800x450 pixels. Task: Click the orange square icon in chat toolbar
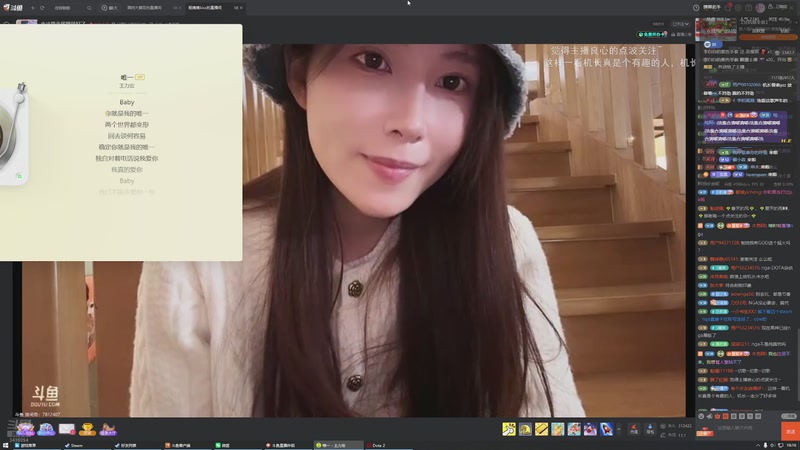(x=726, y=416)
